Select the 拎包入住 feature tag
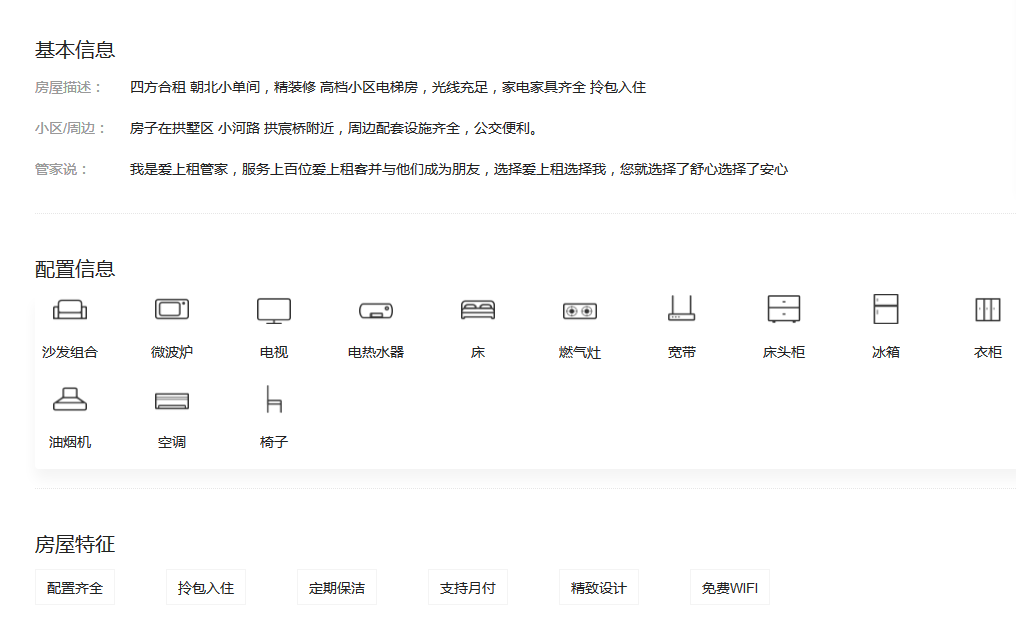Viewport: 1016px width, 640px height. pos(206,588)
